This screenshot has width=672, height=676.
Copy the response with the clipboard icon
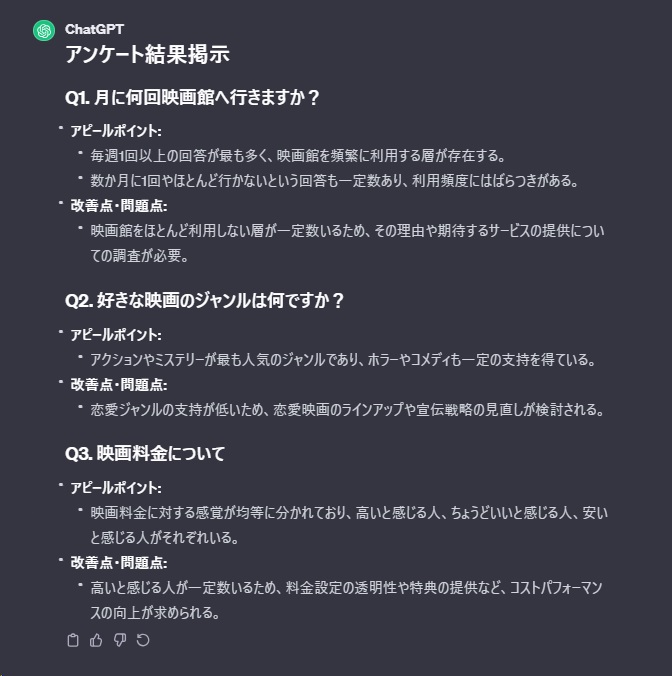(x=72, y=640)
